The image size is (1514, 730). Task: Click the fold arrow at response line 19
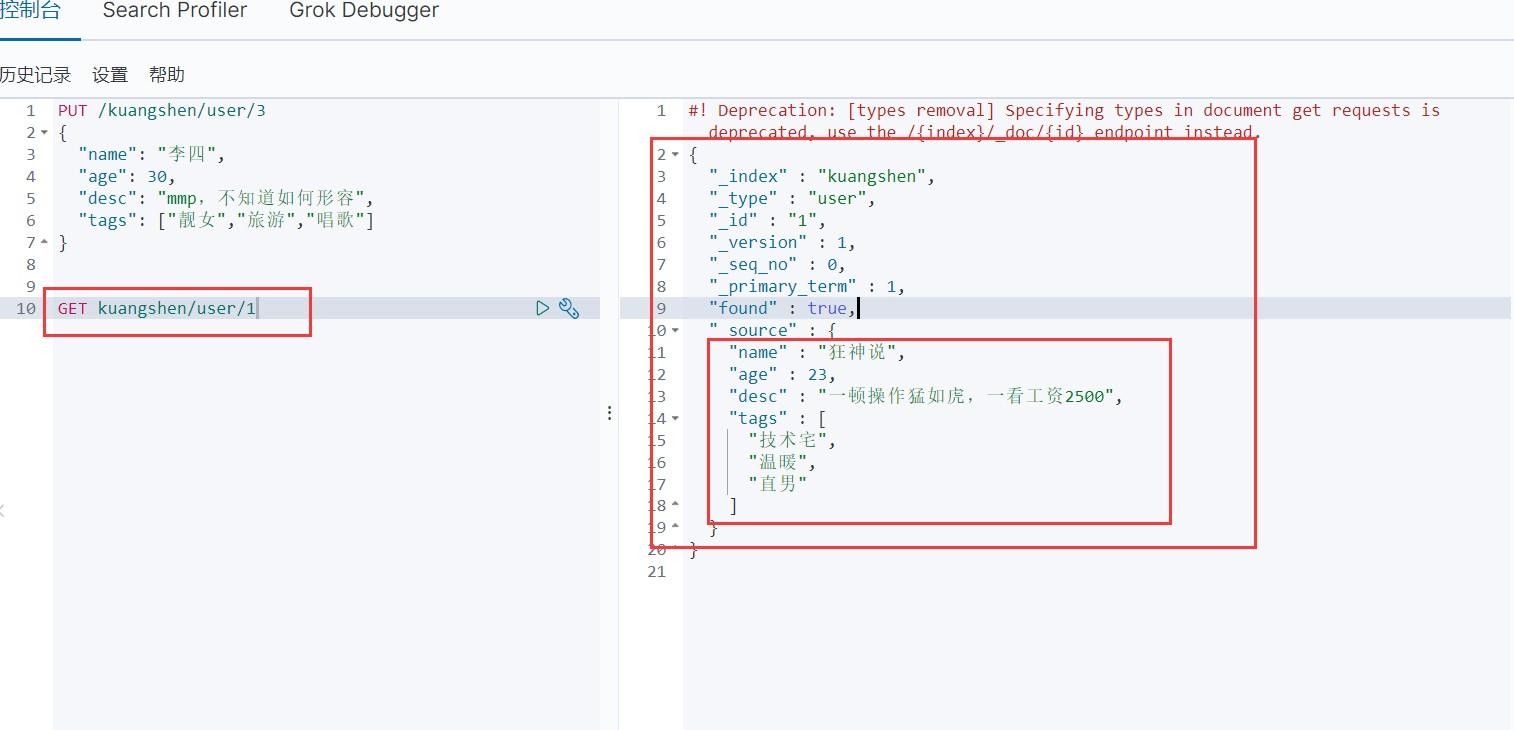(675, 528)
